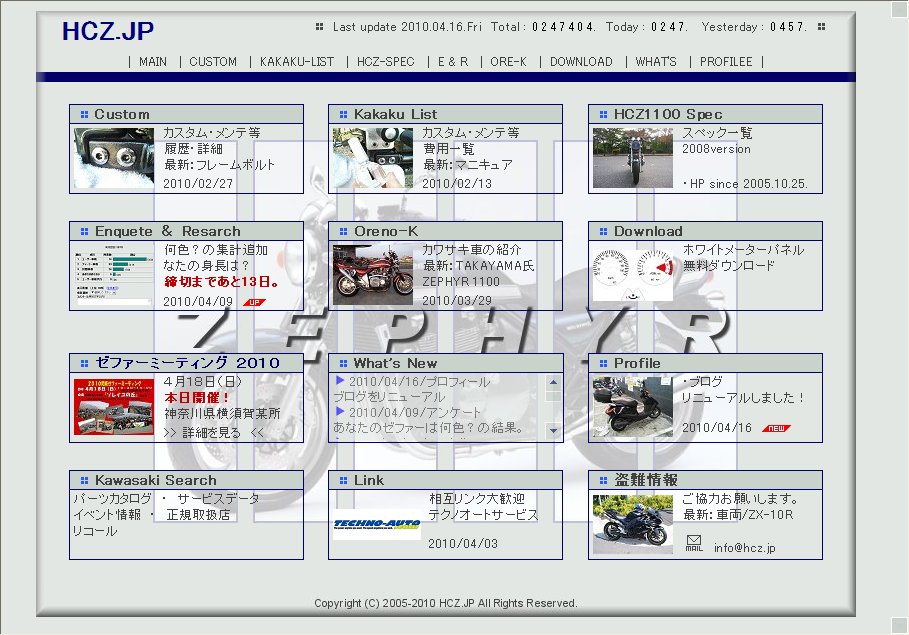The width and height of the screenshot is (909, 635).
Task: Click the Total visitor counter value
Action: click(x=563, y=27)
